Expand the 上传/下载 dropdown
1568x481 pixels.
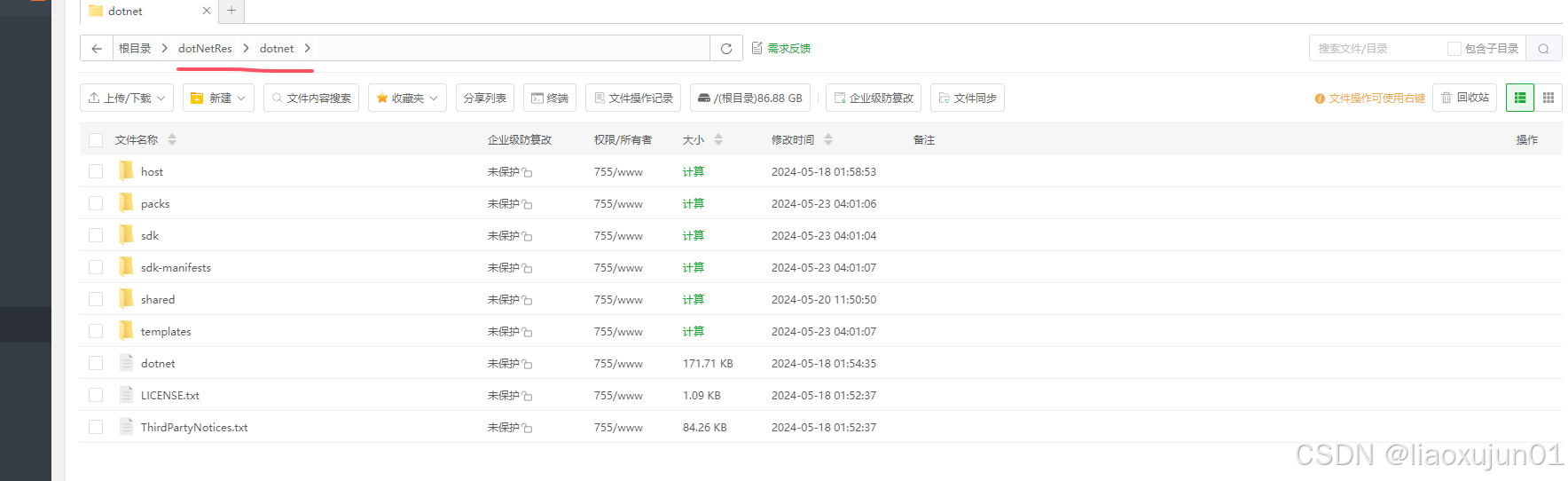(127, 98)
